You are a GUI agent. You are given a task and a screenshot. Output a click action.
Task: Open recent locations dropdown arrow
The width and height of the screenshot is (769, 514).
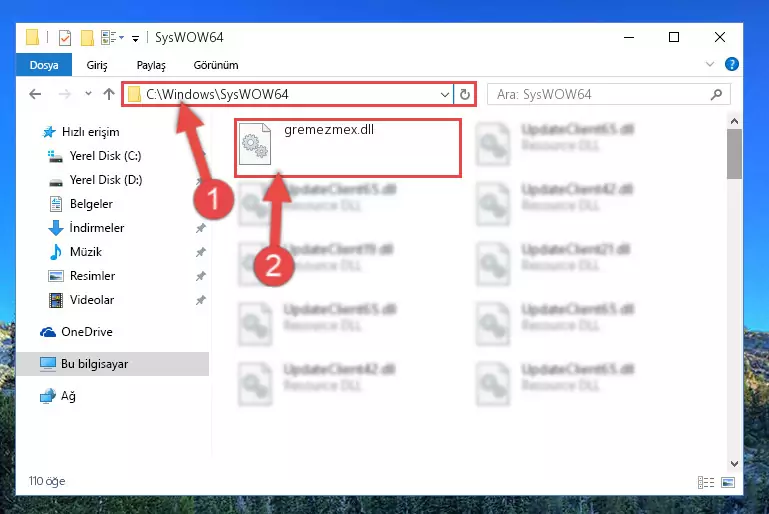tap(88, 93)
